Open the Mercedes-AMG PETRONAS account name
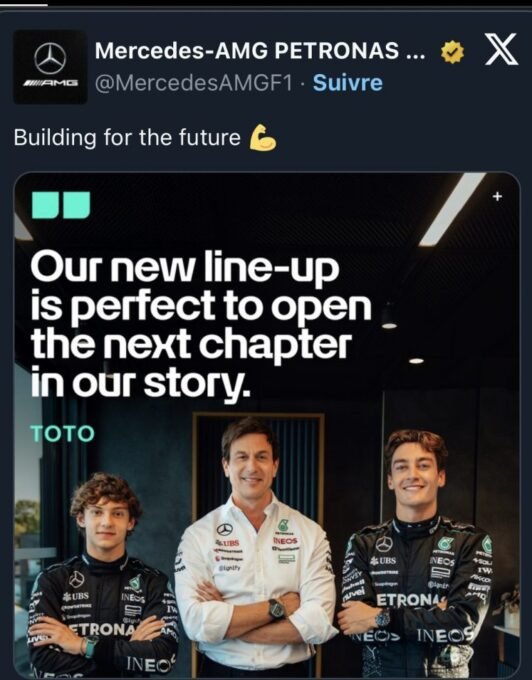The image size is (532, 680). (x=260, y=51)
